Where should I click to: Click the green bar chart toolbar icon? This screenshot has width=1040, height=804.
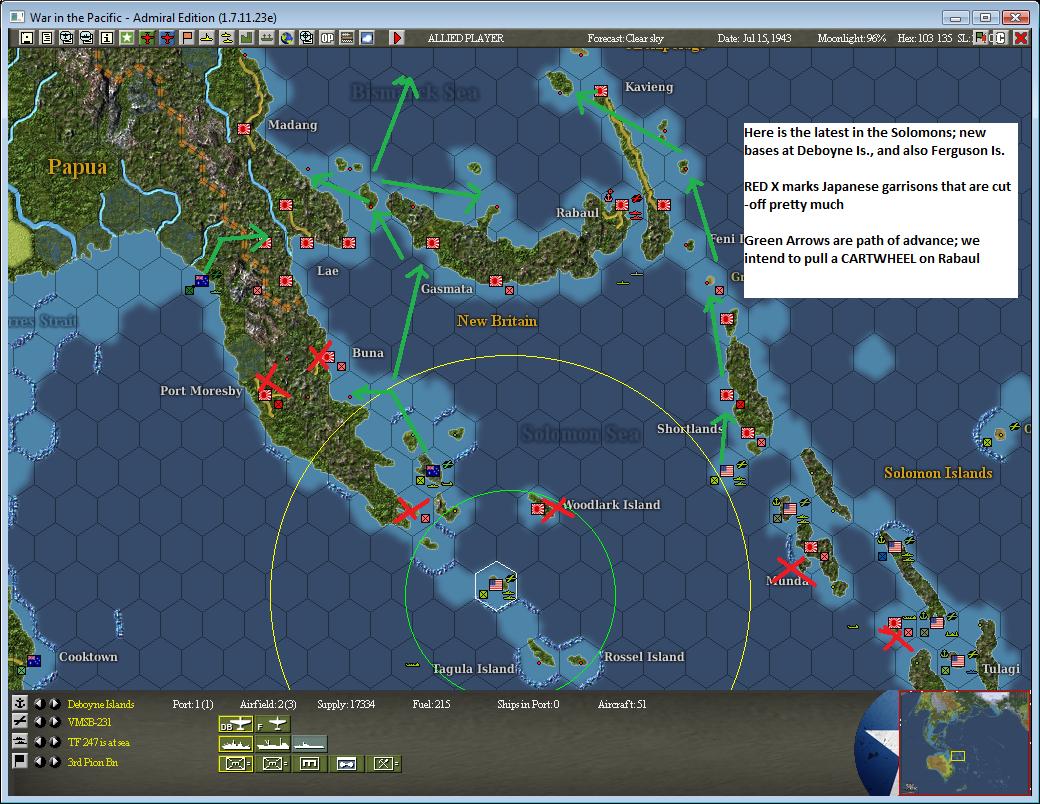tap(247, 38)
